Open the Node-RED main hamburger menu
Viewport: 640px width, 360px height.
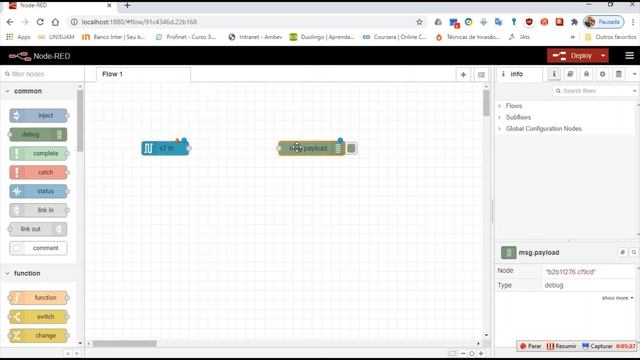tap(629, 56)
